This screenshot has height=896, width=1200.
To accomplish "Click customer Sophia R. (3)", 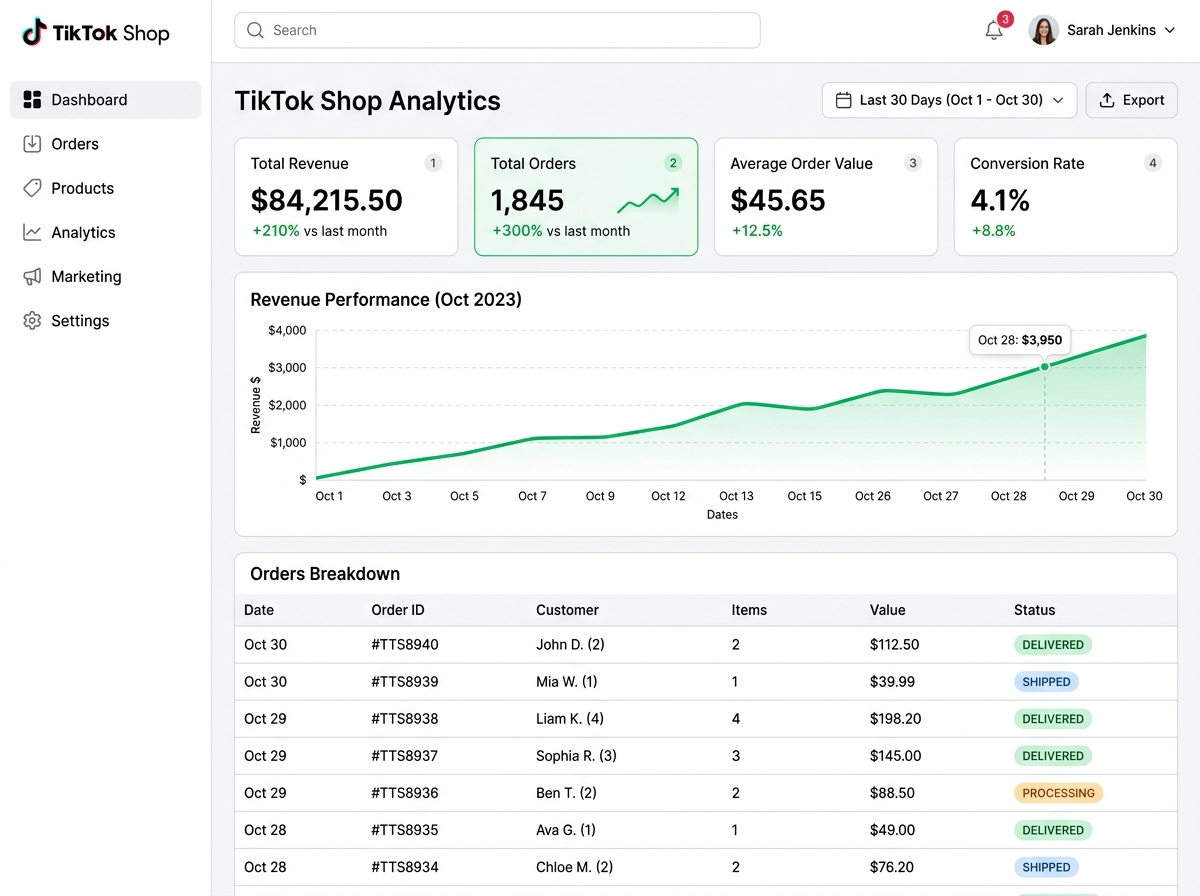I will (x=576, y=756).
